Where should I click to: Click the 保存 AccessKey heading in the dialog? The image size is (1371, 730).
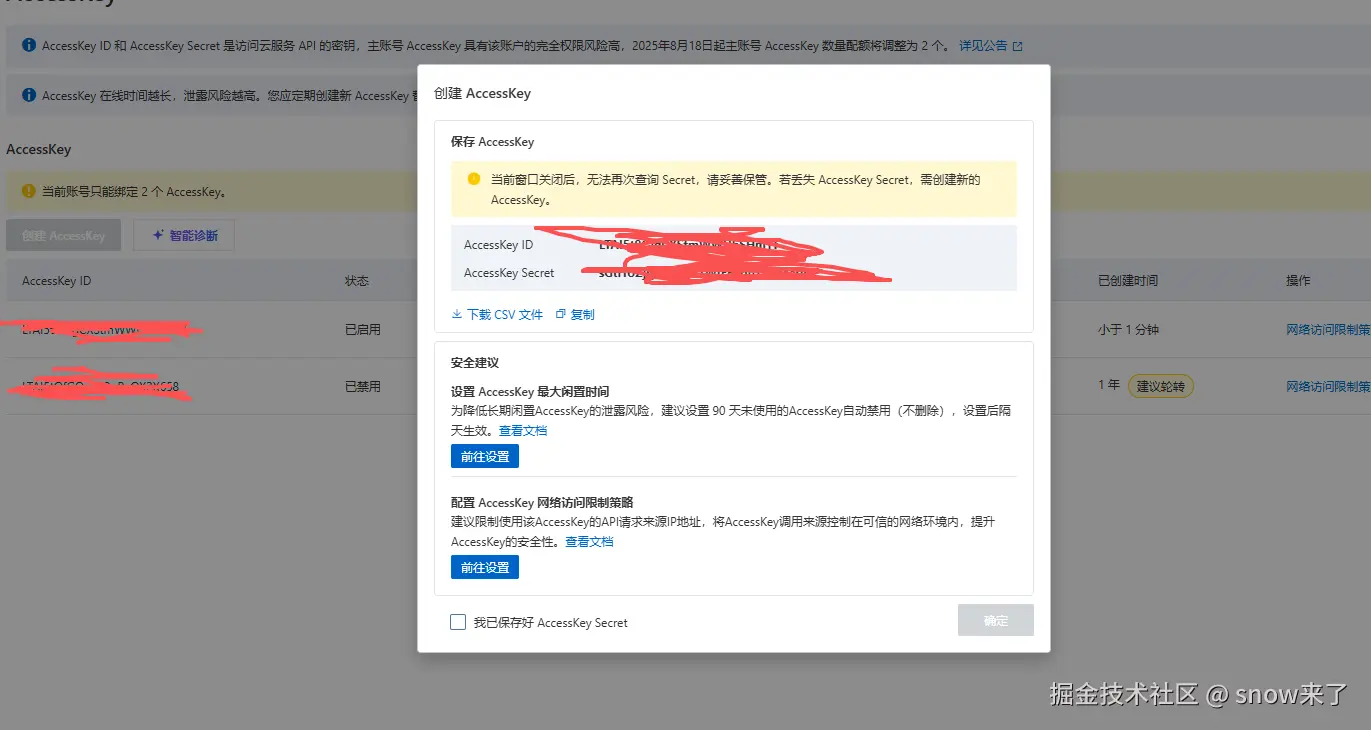[x=493, y=142]
